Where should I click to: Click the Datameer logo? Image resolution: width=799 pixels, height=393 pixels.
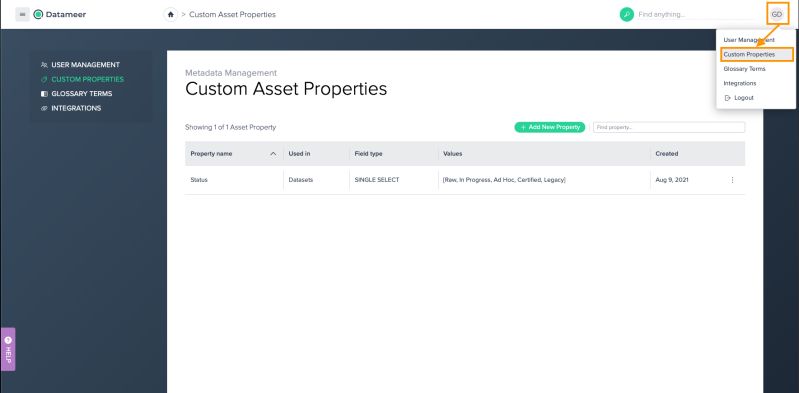coord(60,14)
